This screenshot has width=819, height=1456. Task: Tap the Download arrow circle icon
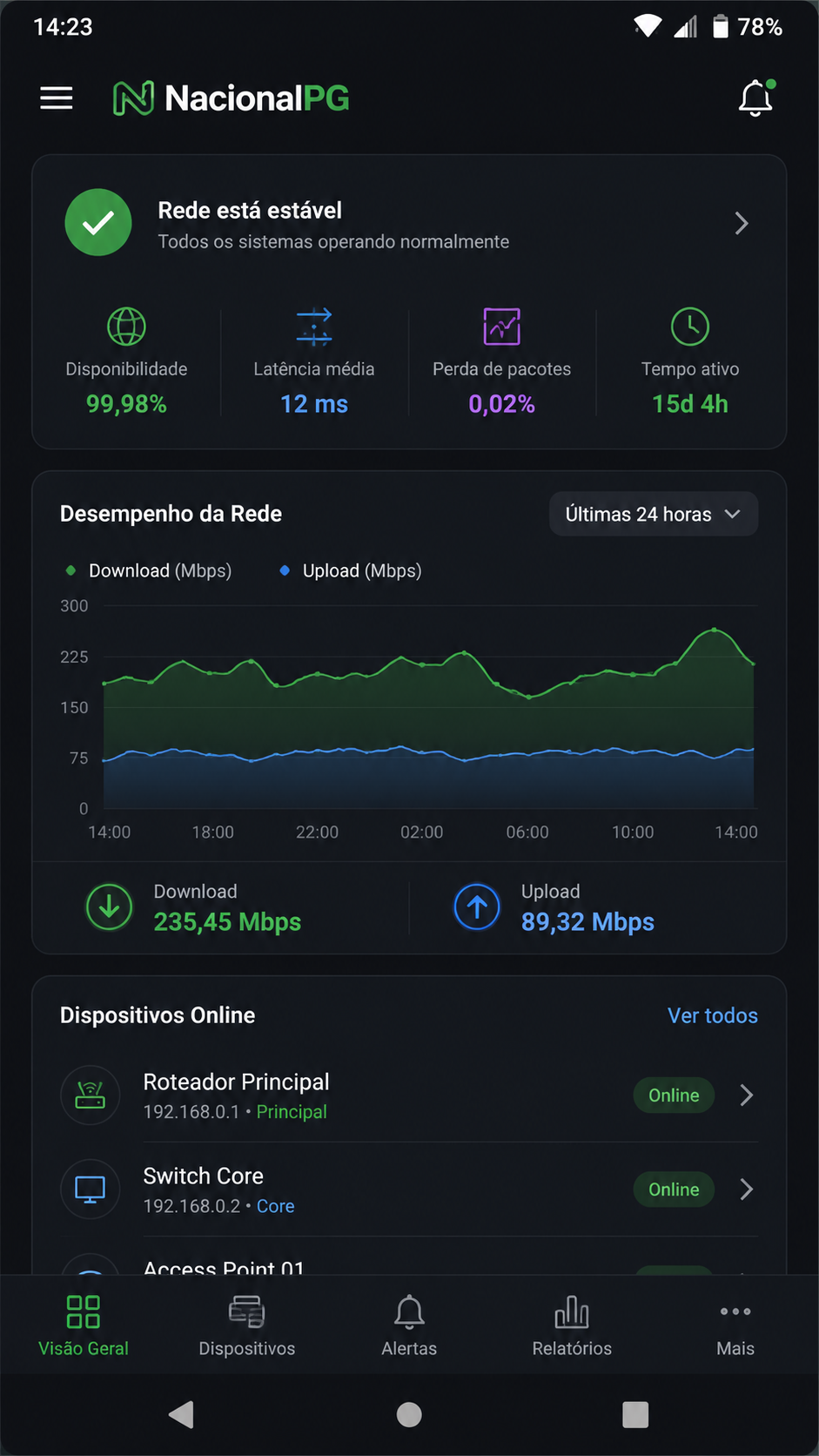110,907
